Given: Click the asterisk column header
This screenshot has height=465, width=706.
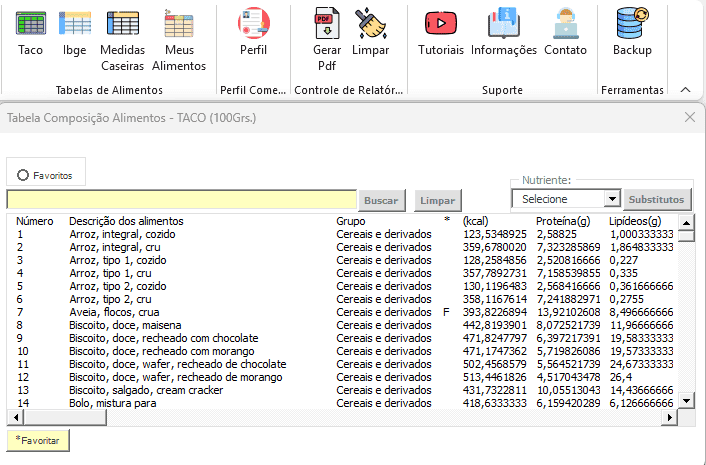Looking at the screenshot, I should 447,220.
